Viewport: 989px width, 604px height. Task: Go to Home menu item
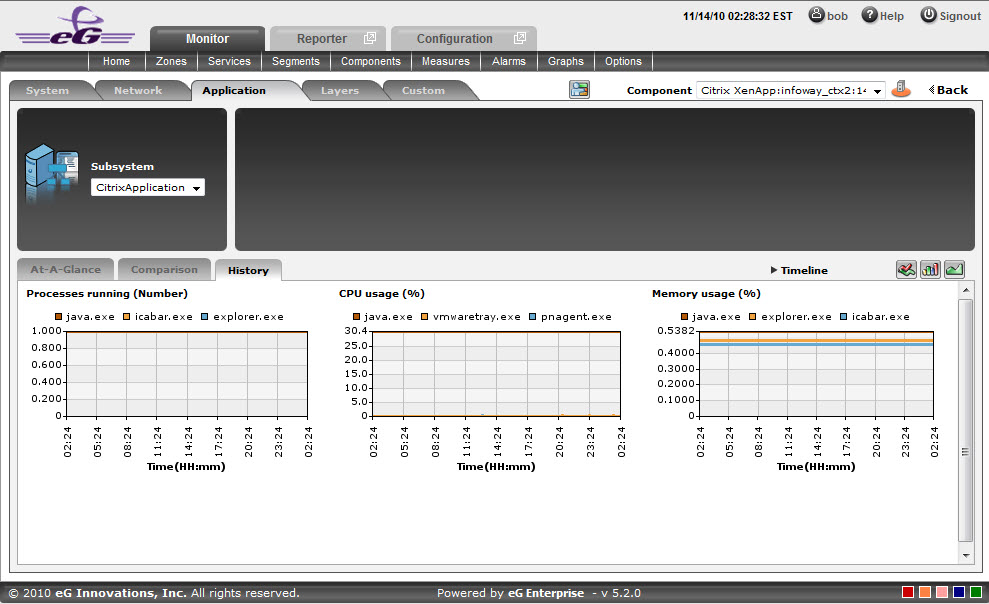coord(117,61)
